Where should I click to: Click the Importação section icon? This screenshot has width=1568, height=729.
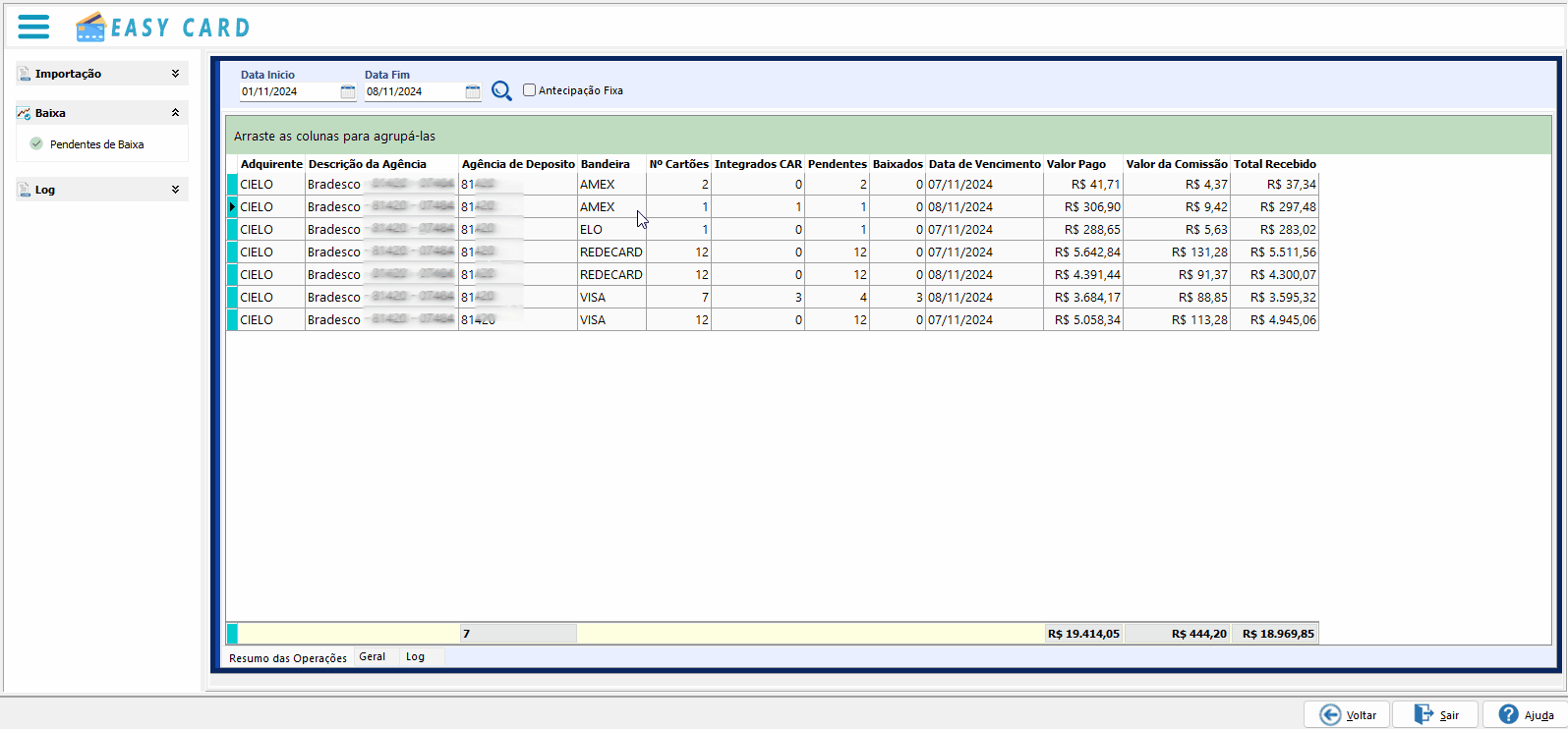pyautogui.click(x=25, y=74)
